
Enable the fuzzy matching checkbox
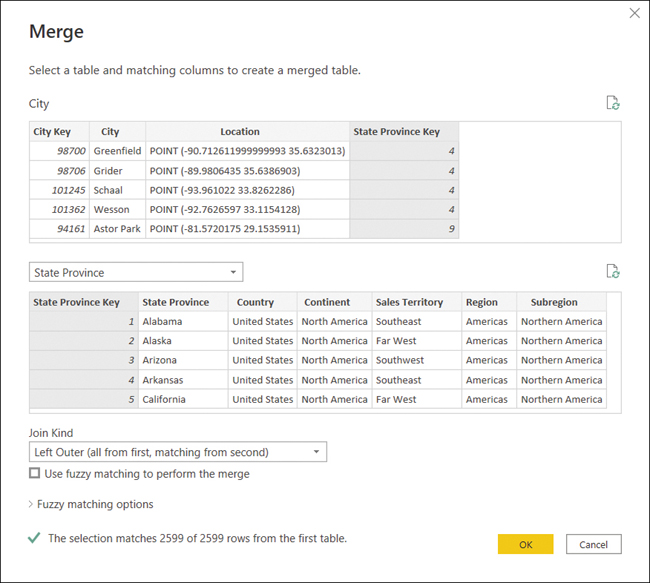[35, 474]
